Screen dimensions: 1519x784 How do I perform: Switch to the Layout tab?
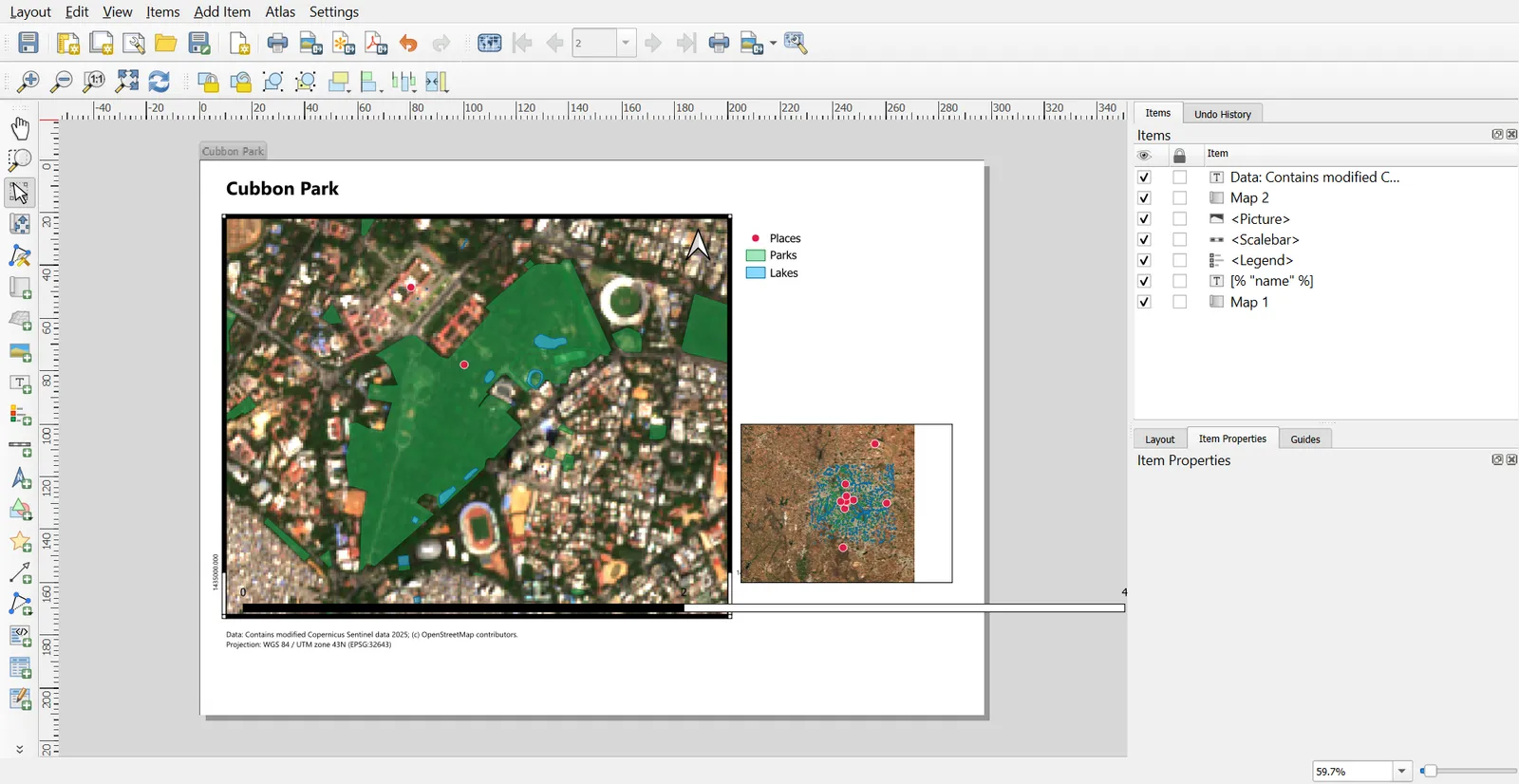(1159, 439)
